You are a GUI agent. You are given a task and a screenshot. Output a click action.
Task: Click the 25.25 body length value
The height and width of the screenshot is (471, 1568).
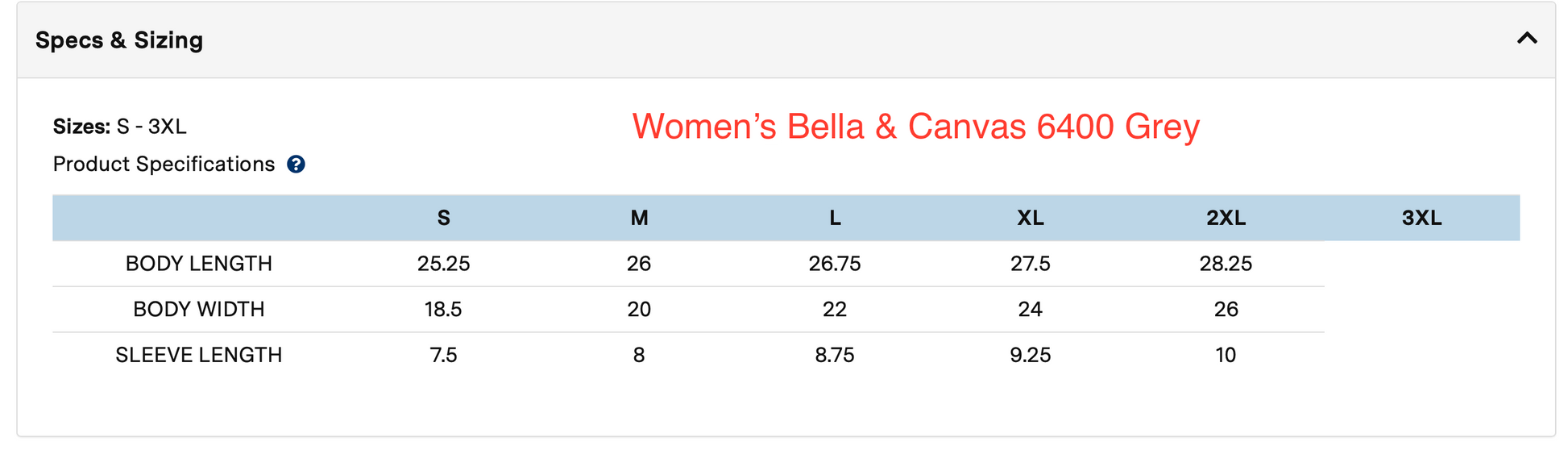click(x=443, y=264)
